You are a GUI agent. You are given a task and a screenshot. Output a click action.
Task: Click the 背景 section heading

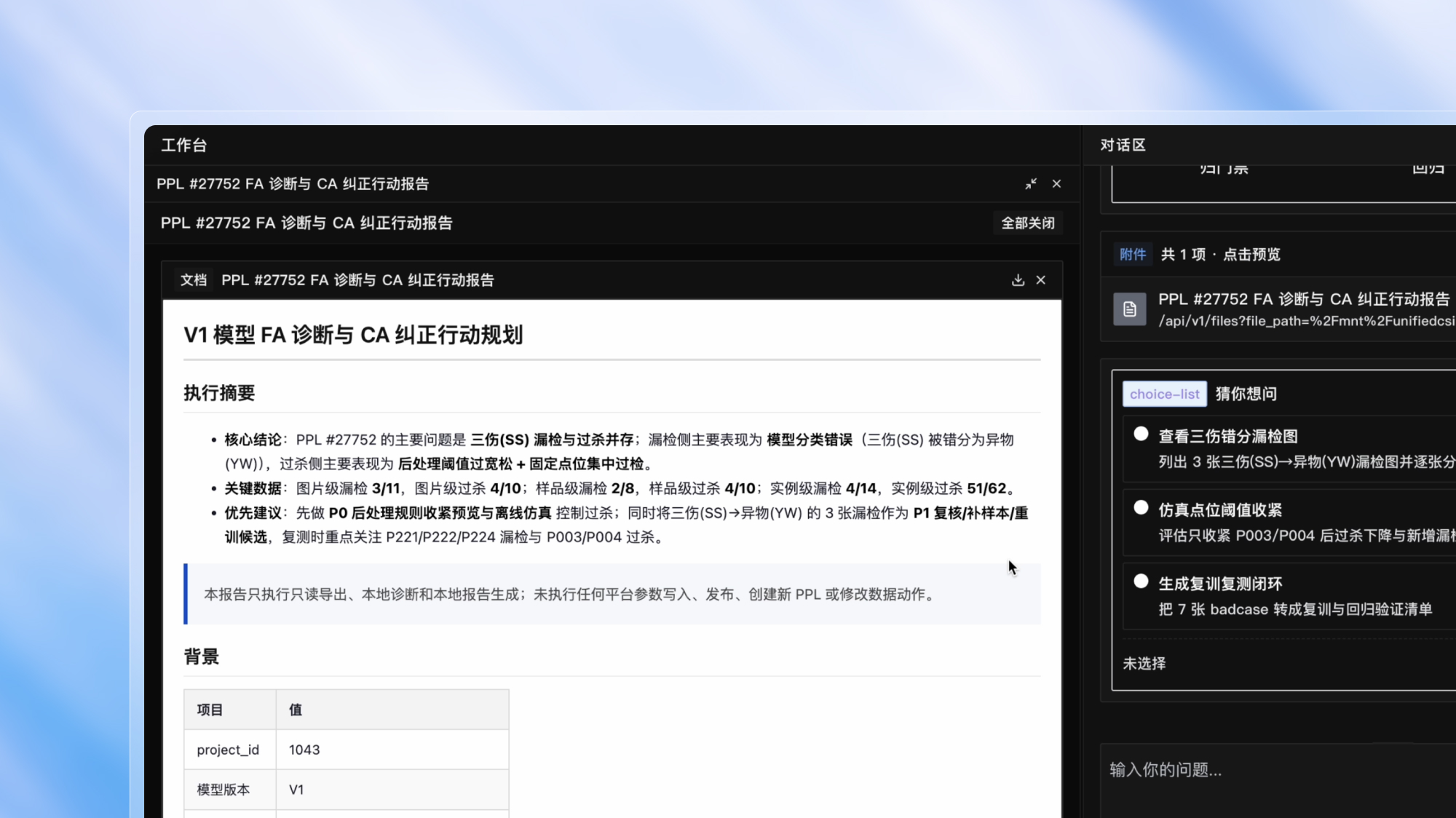click(x=201, y=656)
